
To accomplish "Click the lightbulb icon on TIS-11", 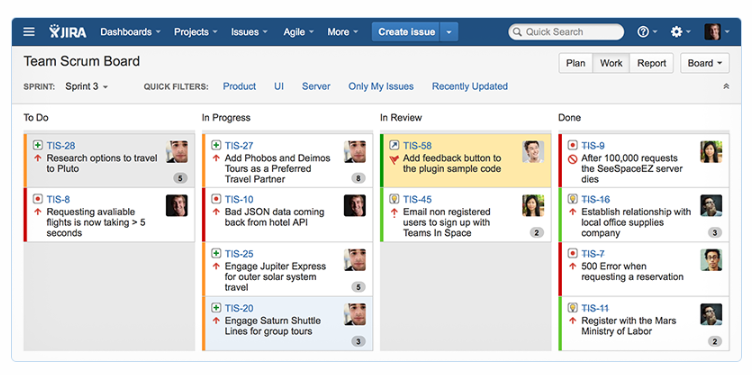I will point(573,308).
